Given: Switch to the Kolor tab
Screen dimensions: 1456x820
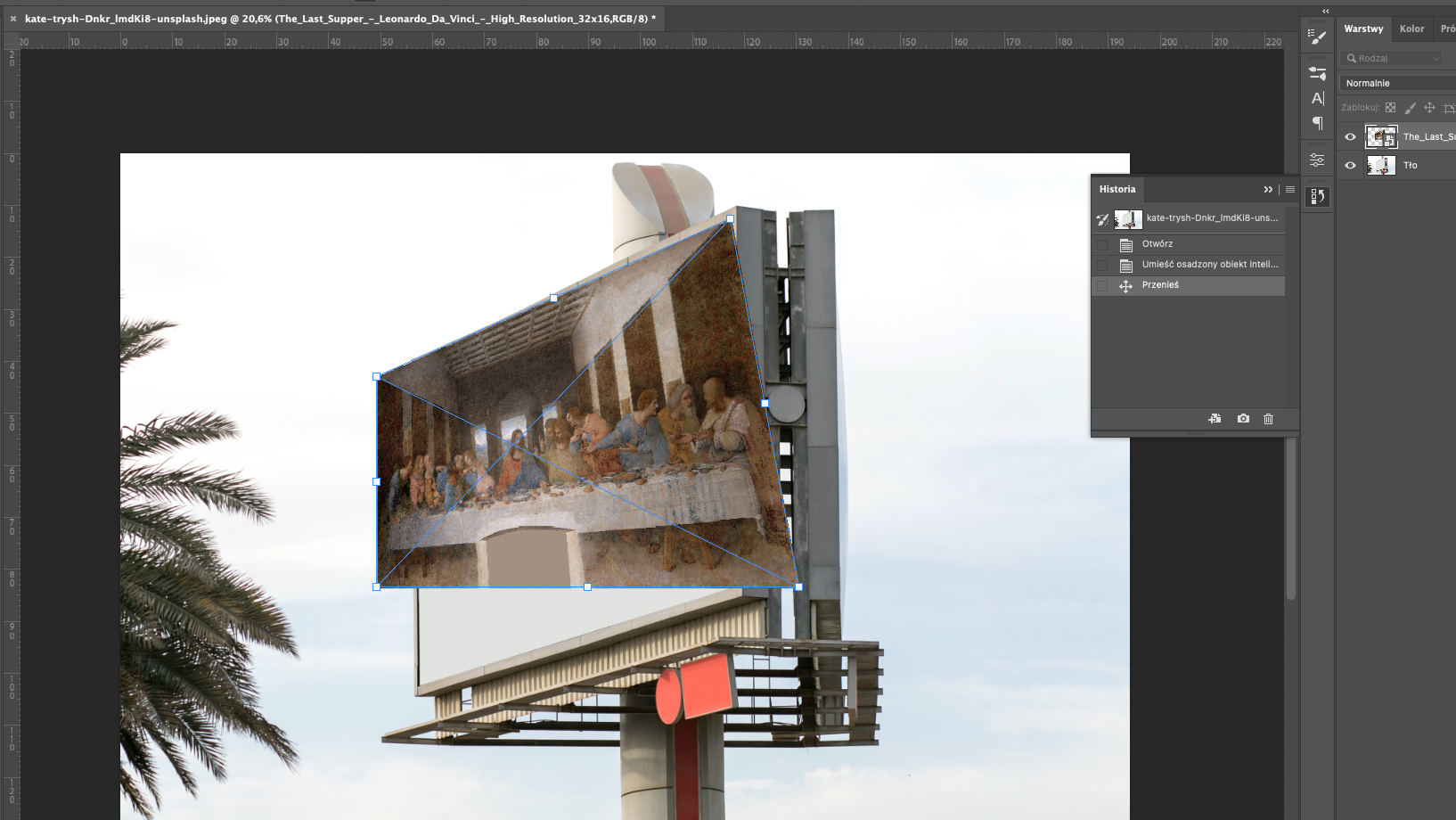Looking at the screenshot, I should click(x=1411, y=29).
